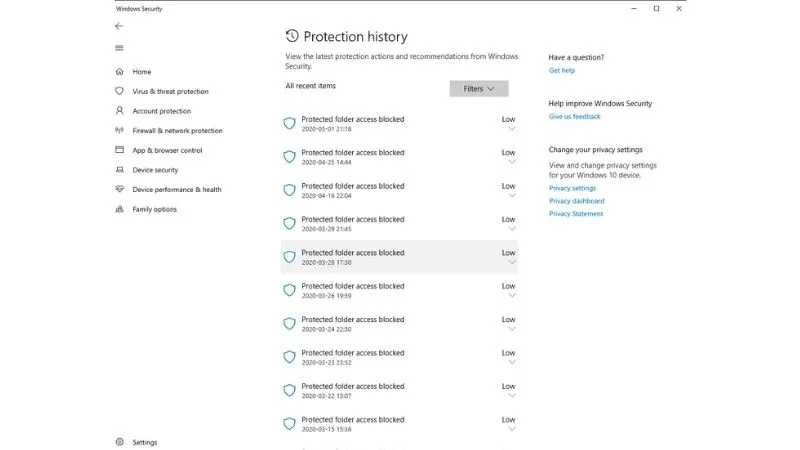This screenshot has height=450, width=800.
Task: Click 'Help improve Windows Security' heading
Action: (x=600, y=103)
